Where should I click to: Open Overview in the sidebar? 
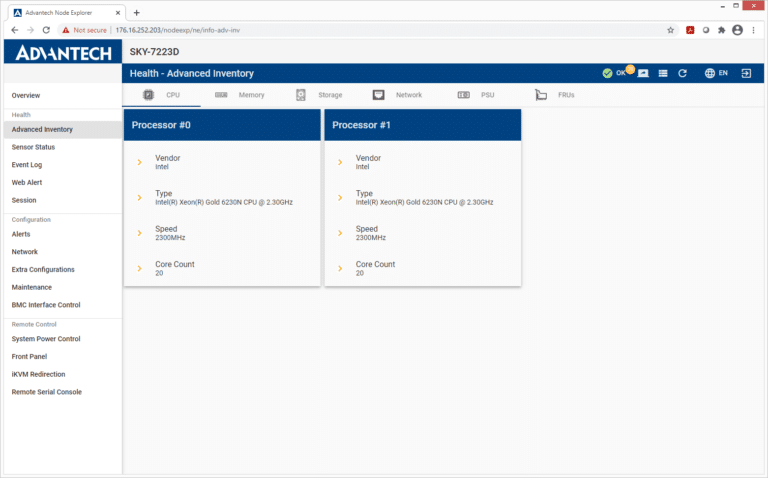click(x=26, y=96)
